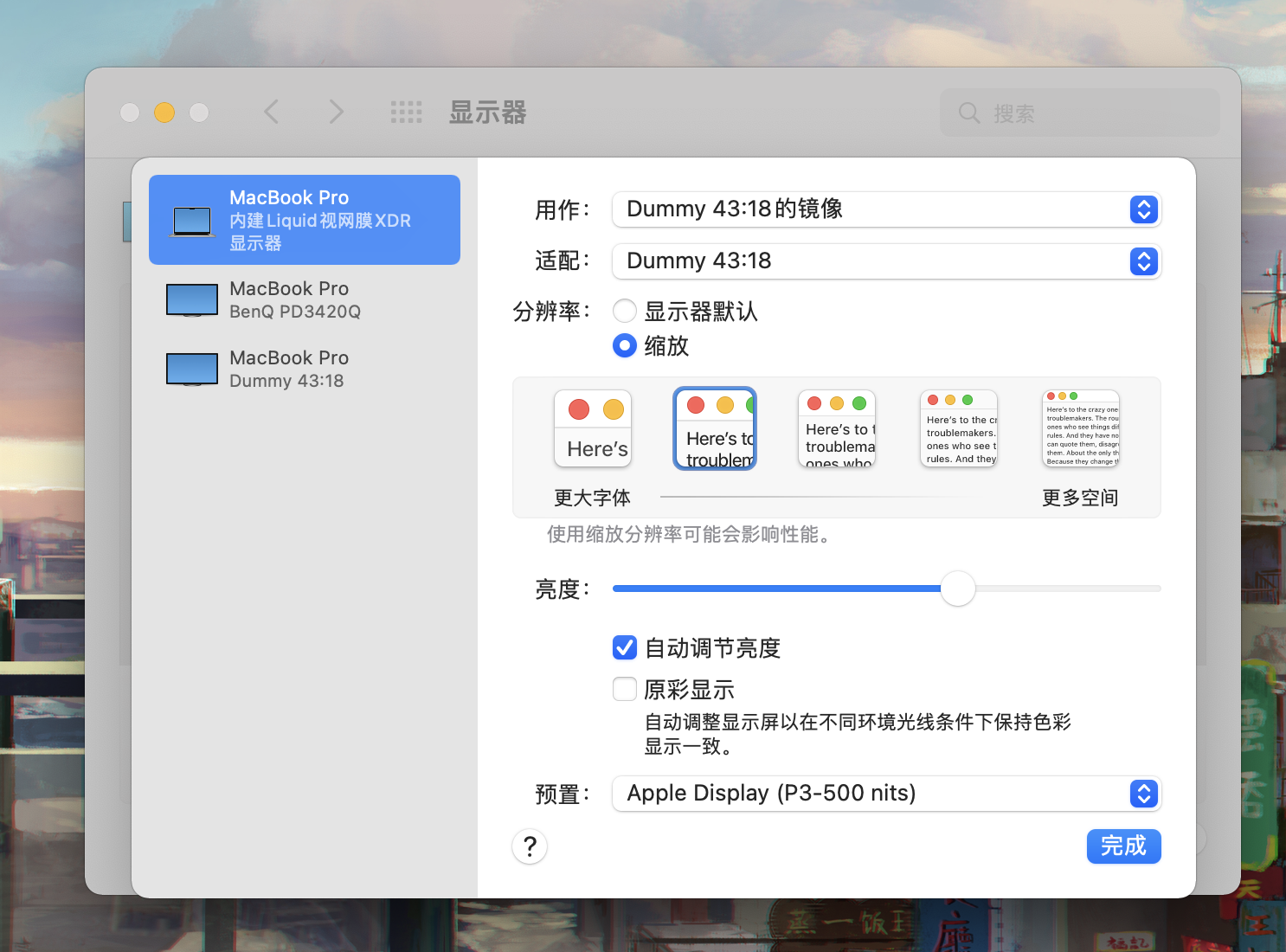Viewport: 1286px width, 952px height.
Task: Select the Dummy 43:18 display in the sidebar
Action: 305,369
